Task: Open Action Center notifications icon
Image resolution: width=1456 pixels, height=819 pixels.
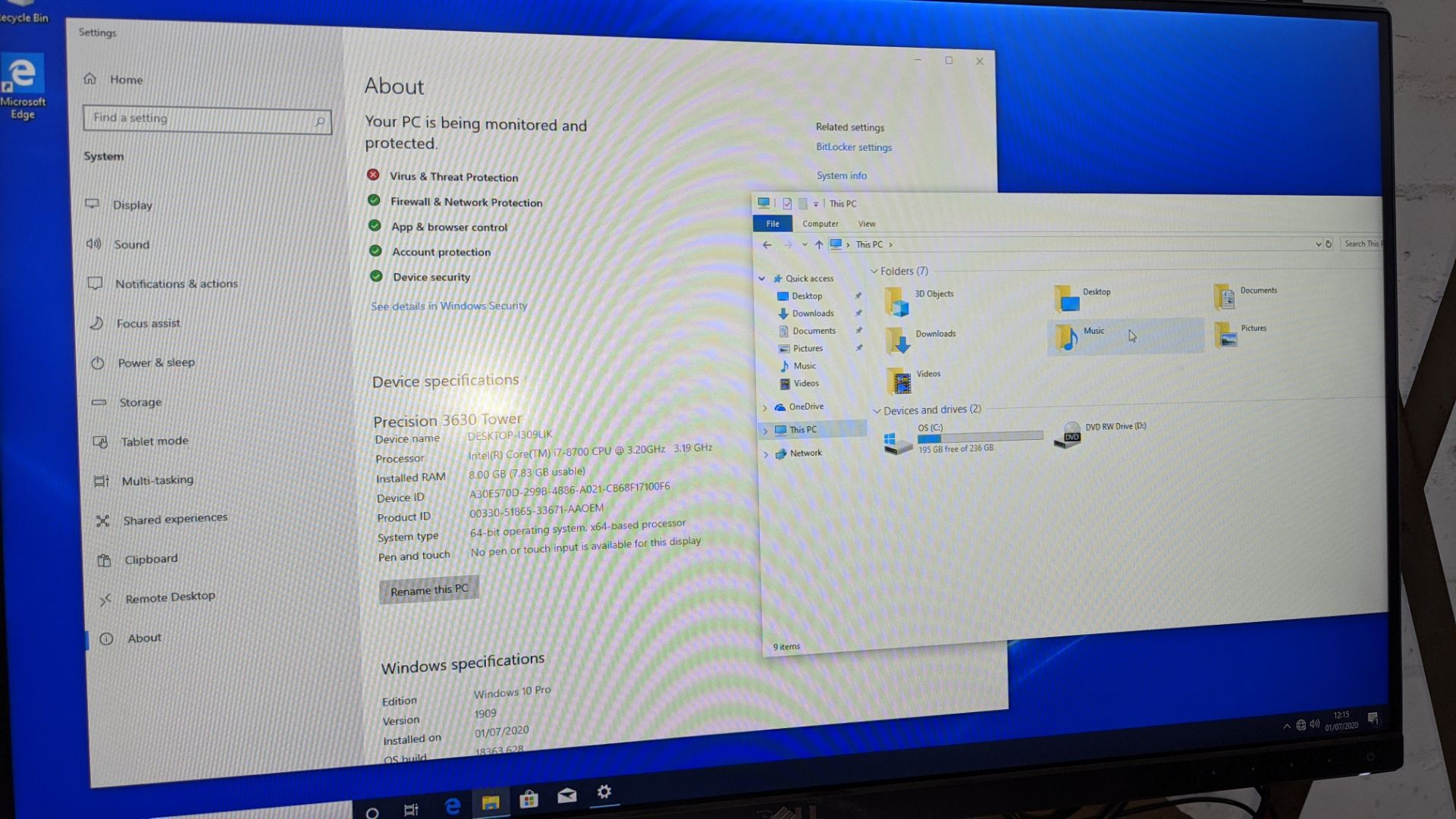Action: [1373, 717]
